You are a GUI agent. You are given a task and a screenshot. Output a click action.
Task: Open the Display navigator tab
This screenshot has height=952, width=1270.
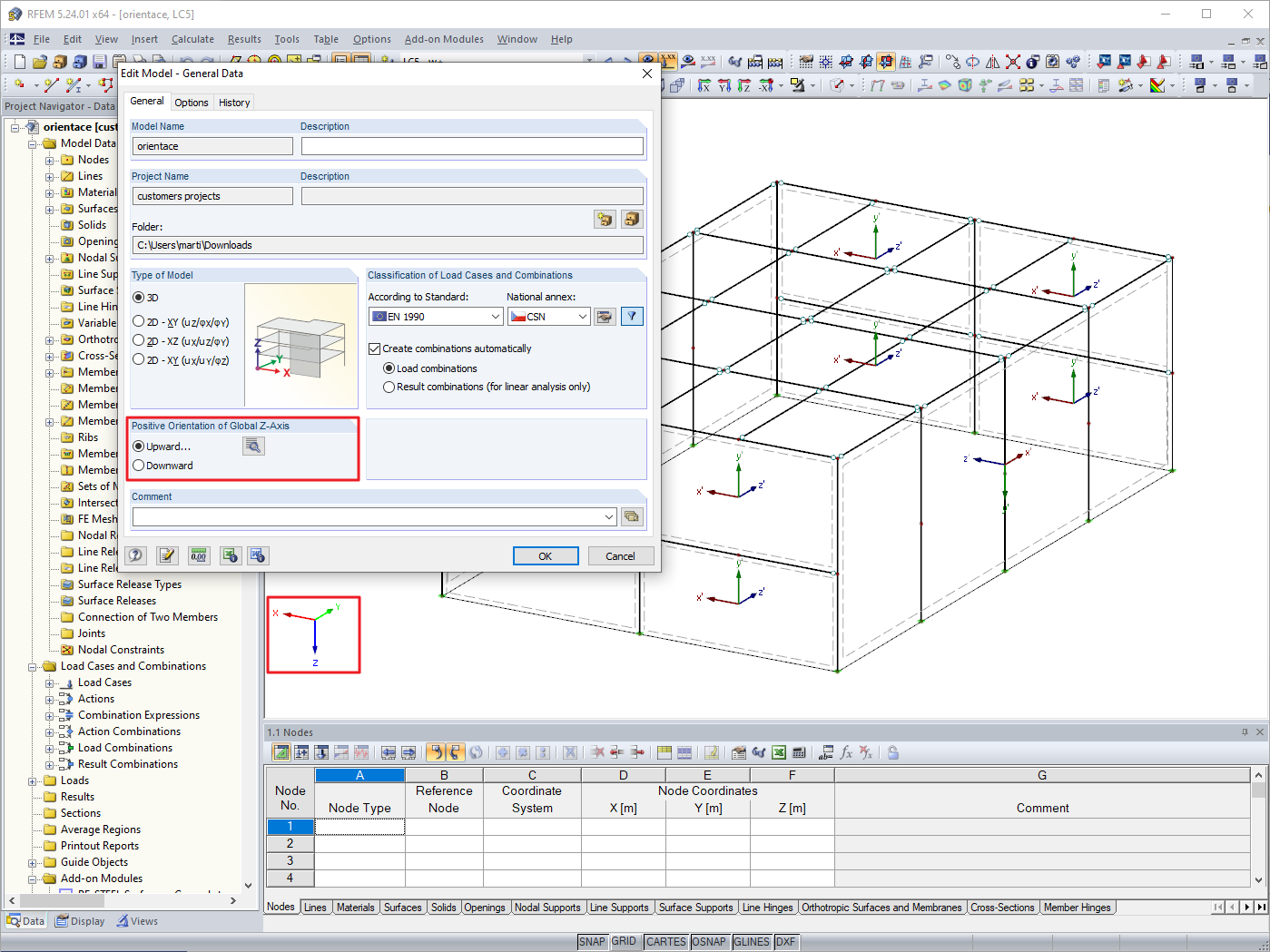80,921
